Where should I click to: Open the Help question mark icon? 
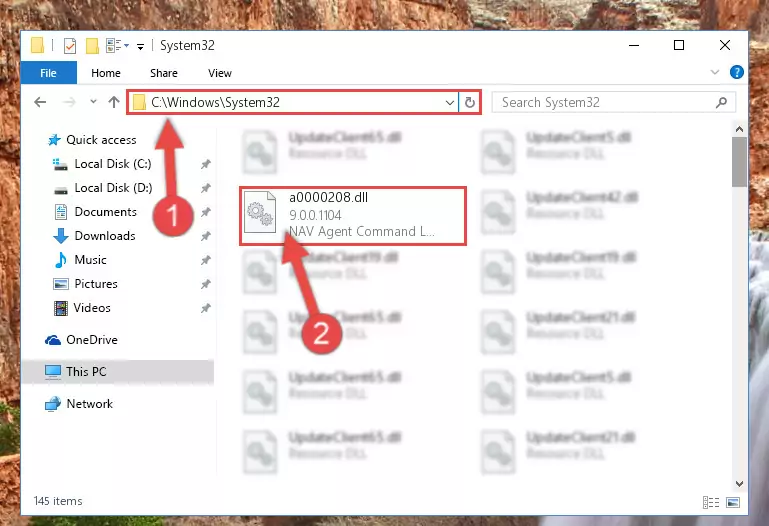click(x=736, y=72)
